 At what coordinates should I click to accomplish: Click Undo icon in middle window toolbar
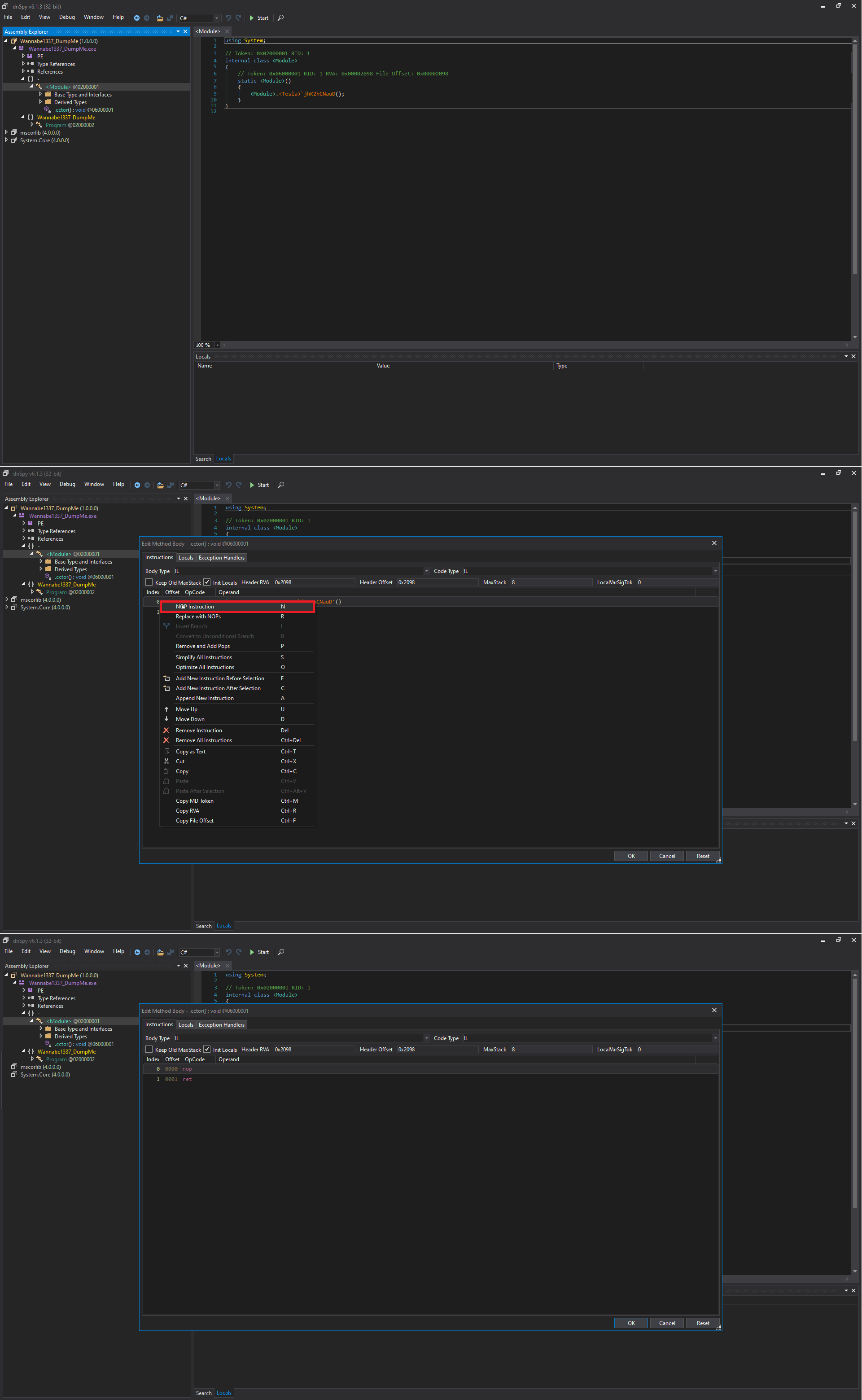(x=228, y=485)
